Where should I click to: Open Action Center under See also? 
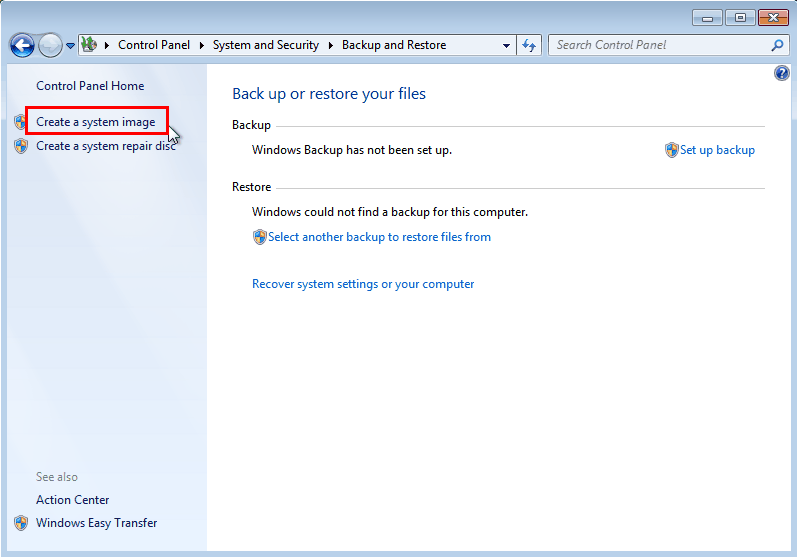73,500
